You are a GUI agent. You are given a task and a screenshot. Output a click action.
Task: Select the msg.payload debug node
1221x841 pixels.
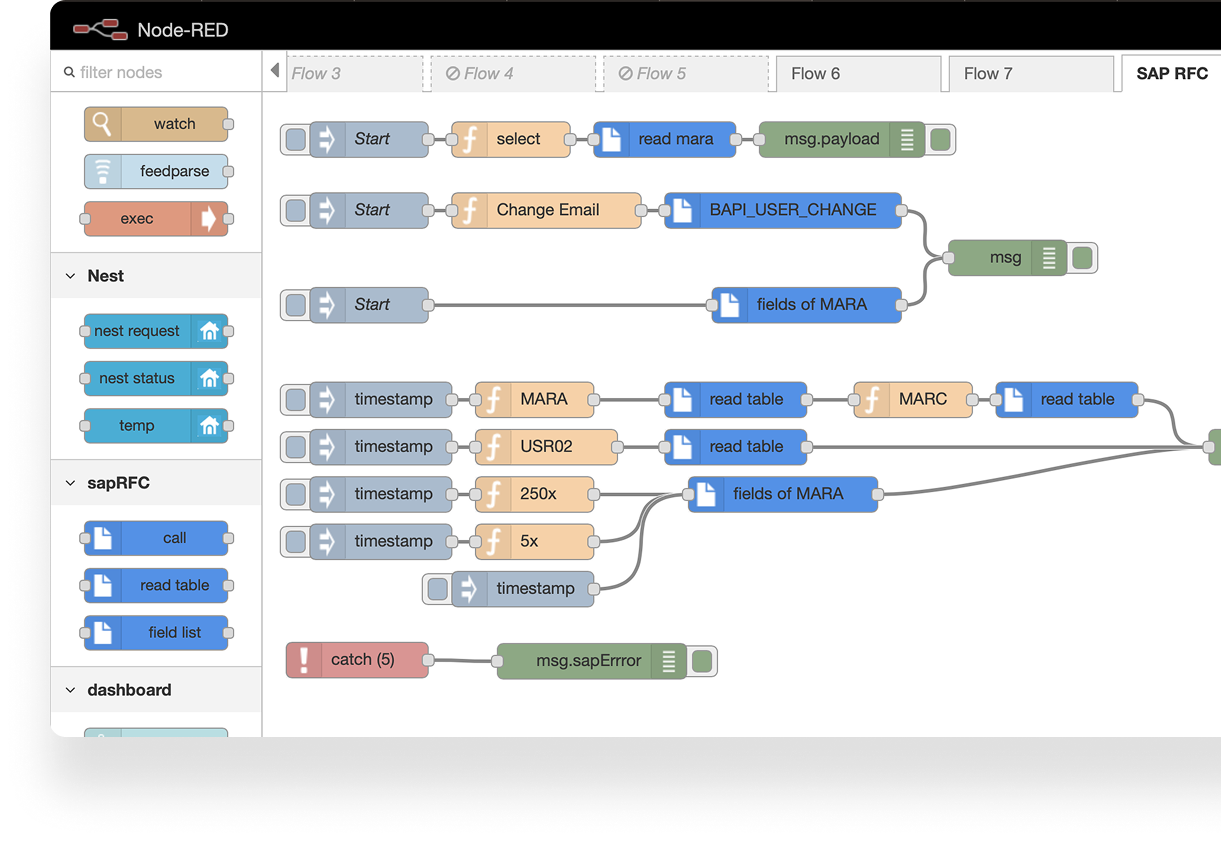coord(842,139)
